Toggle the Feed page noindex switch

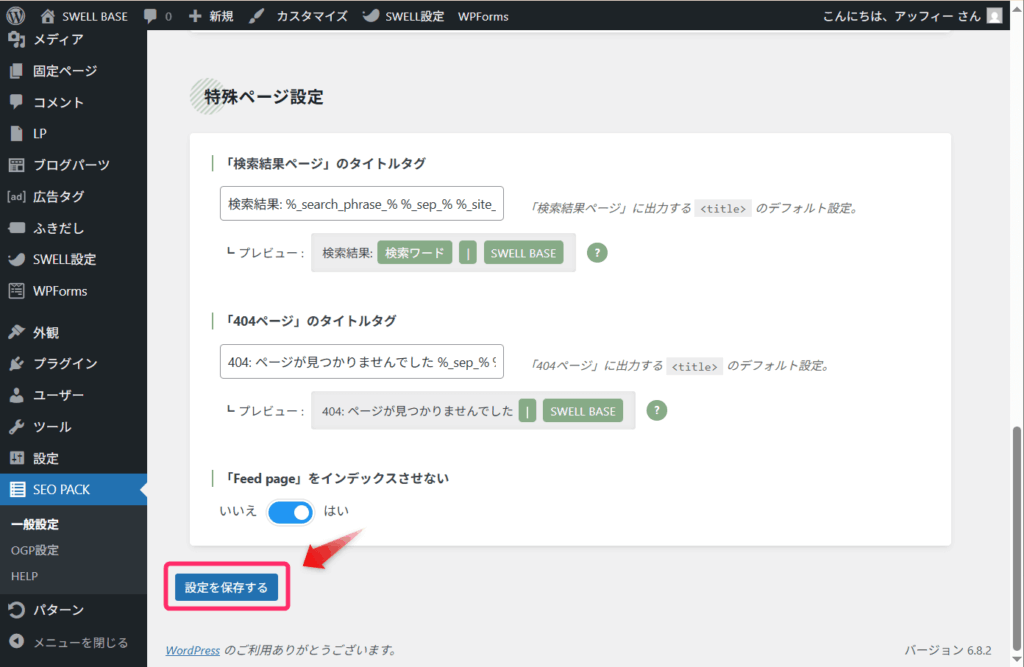pyautogui.click(x=291, y=512)
